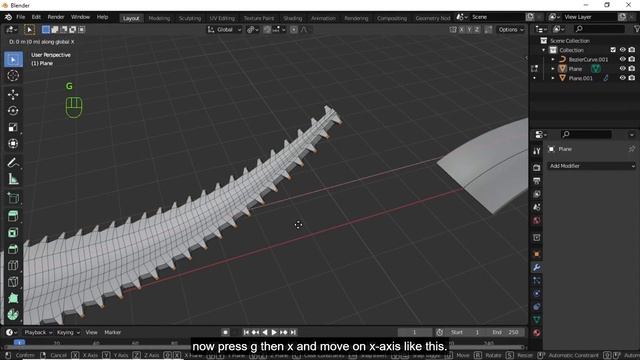The height and width of the screenshot is (360, 640).
Task: Disable Plane in renders
Action: click(x=632, y=69)
